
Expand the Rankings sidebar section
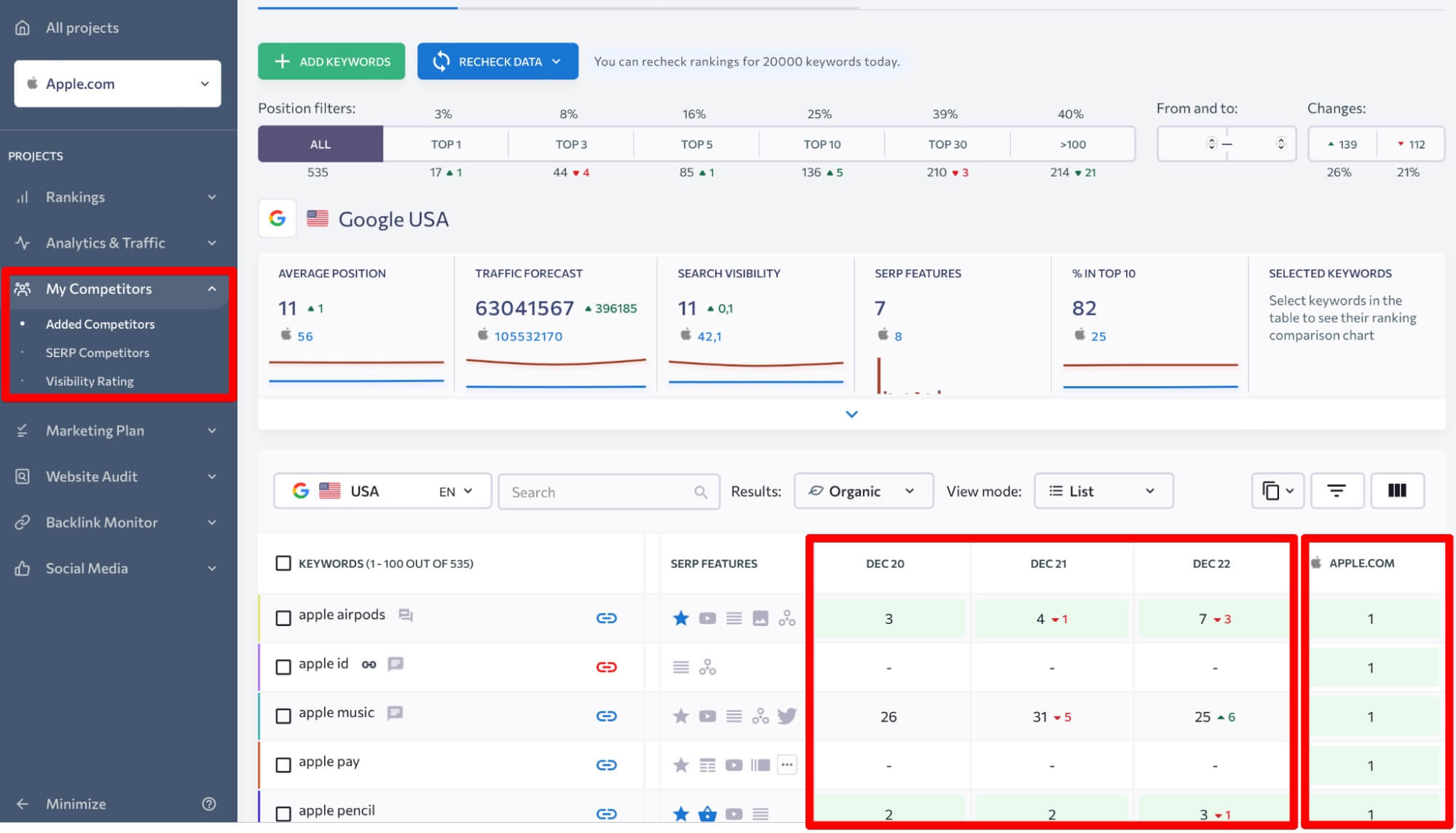coord(212,197)
